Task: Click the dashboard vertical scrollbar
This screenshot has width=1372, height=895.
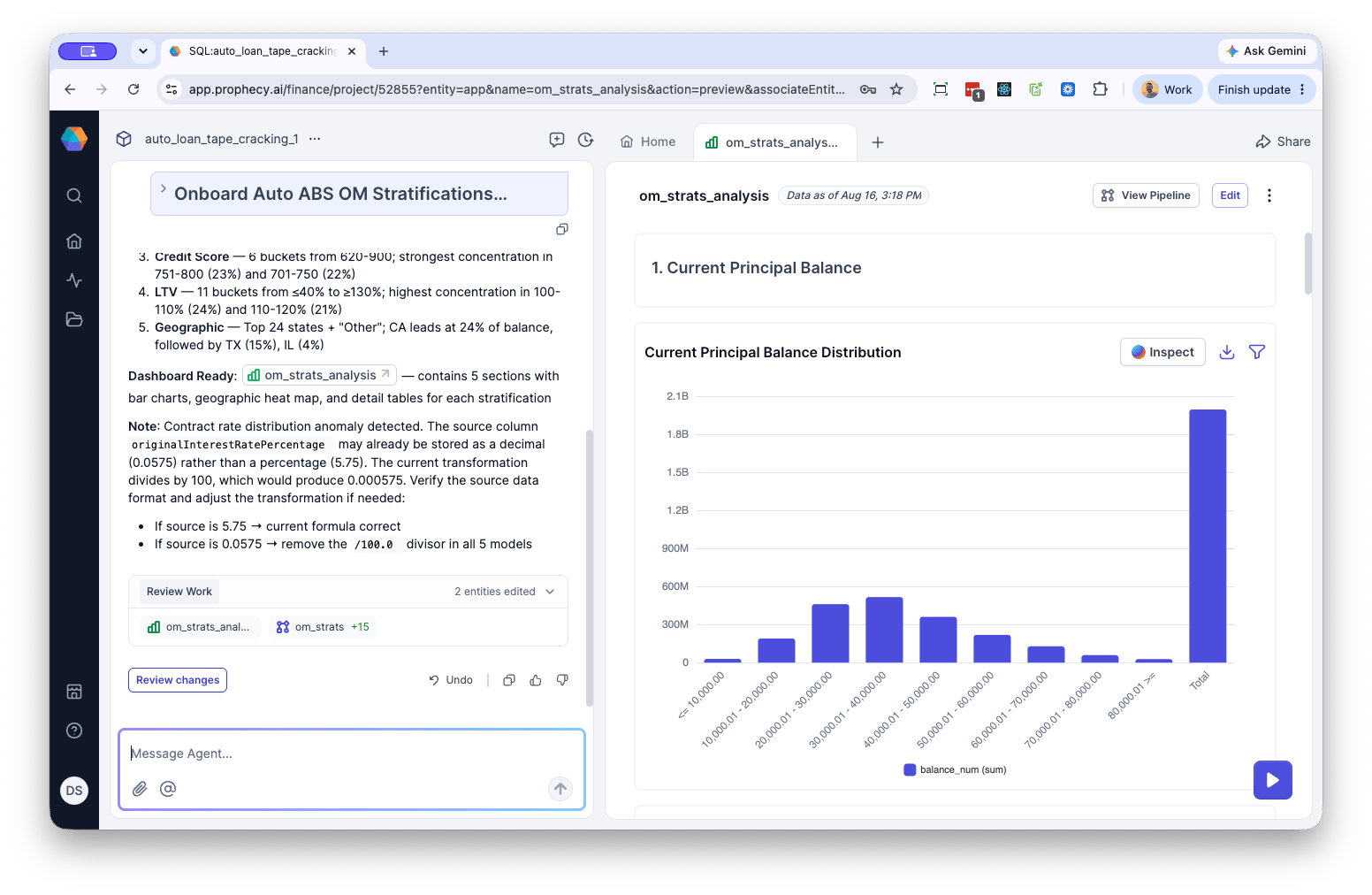Action: 1307,264
